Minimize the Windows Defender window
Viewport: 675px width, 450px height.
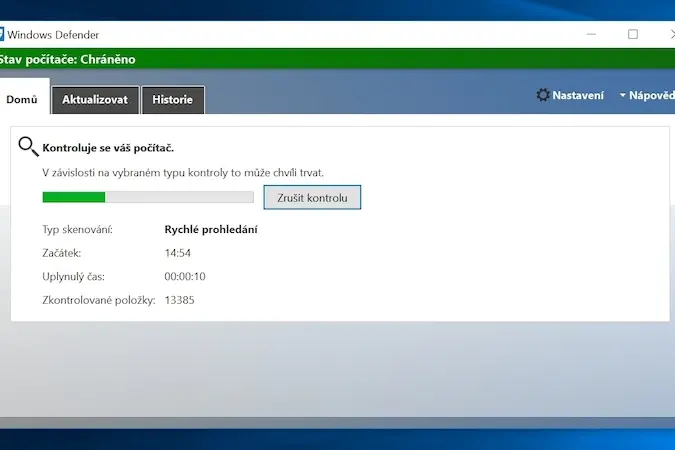click(591, 34)
